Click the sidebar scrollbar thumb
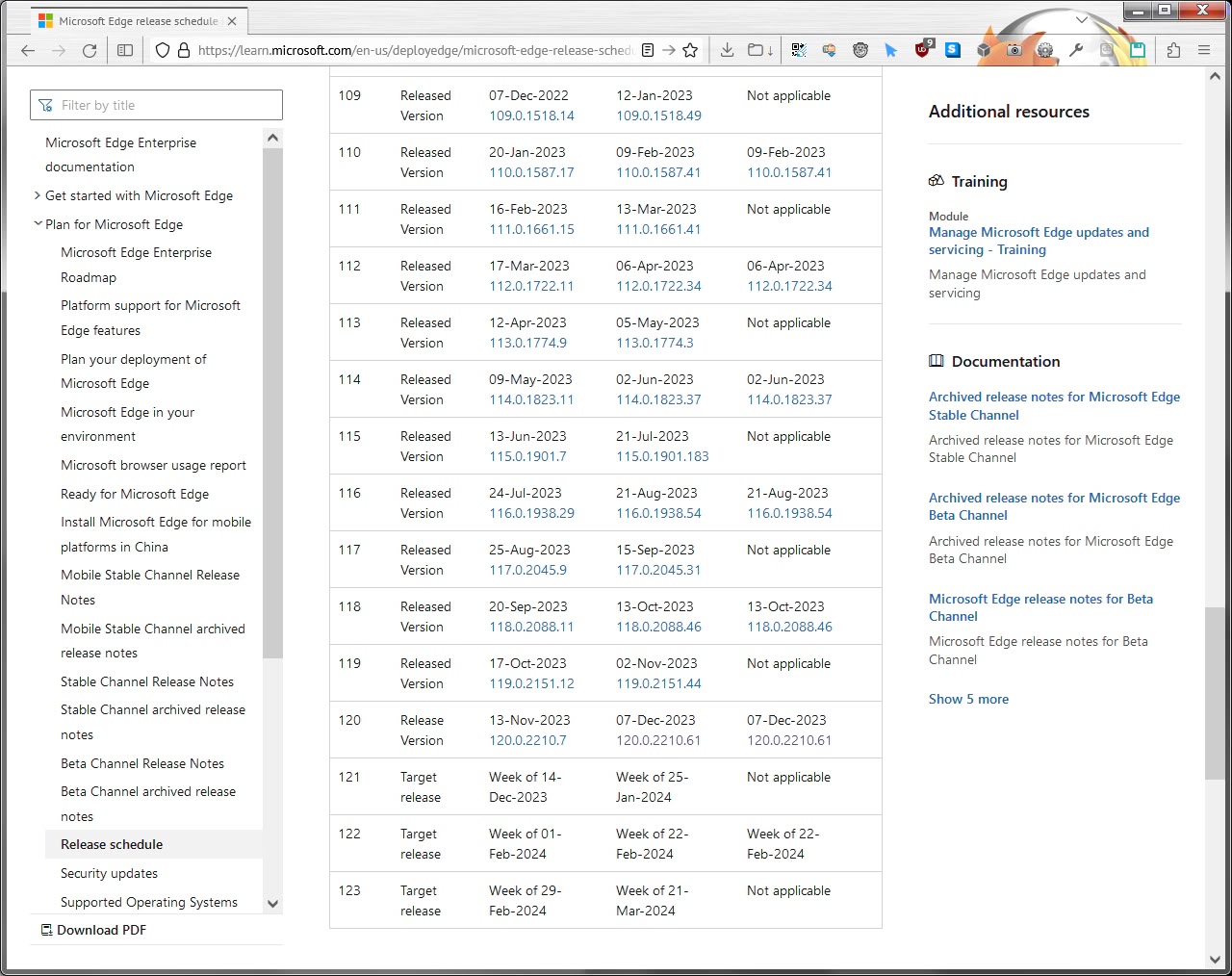The image size is (1232, 976). point(272,402)
